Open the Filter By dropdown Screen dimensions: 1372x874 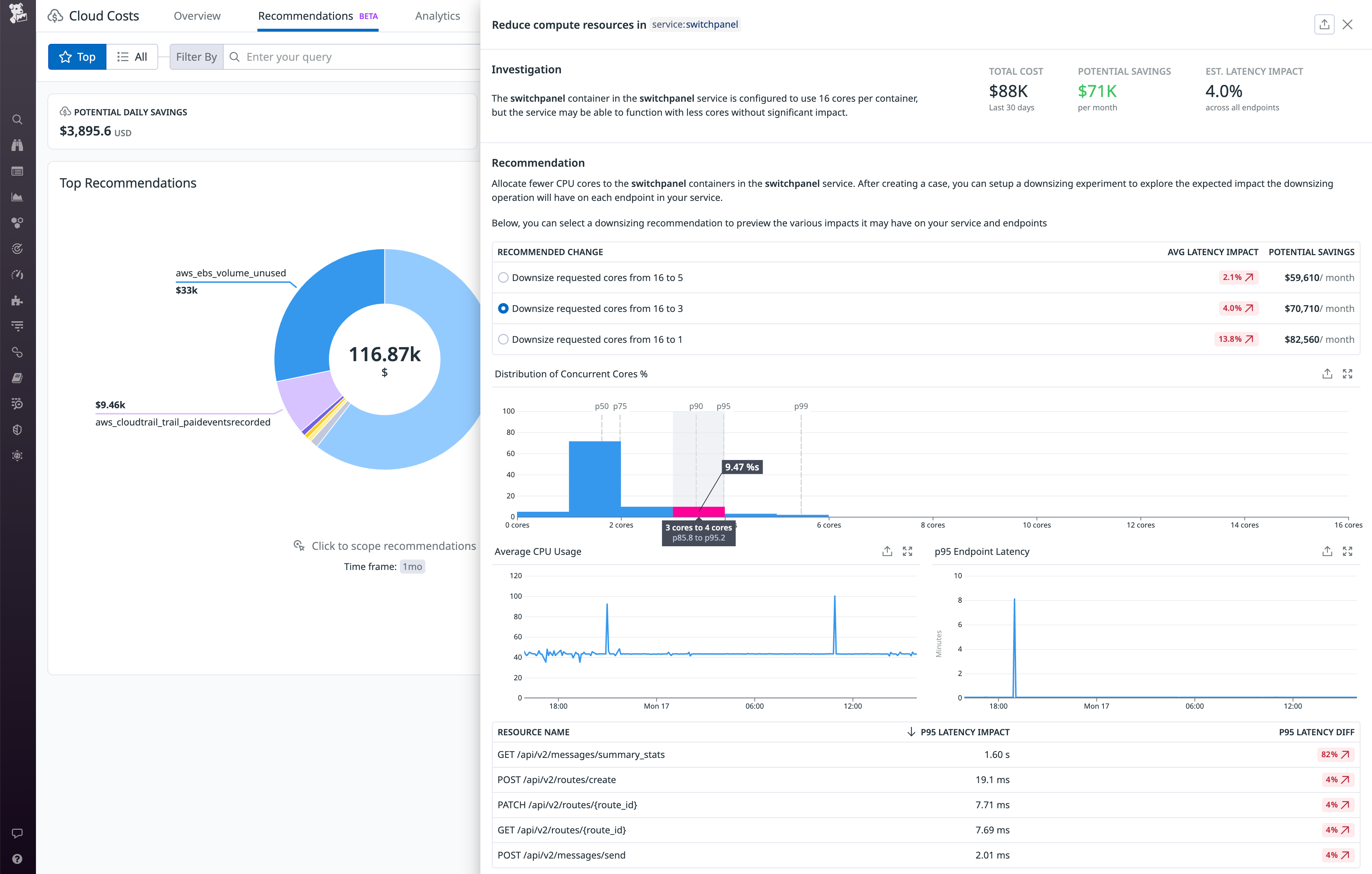click(x=197, y=56)
